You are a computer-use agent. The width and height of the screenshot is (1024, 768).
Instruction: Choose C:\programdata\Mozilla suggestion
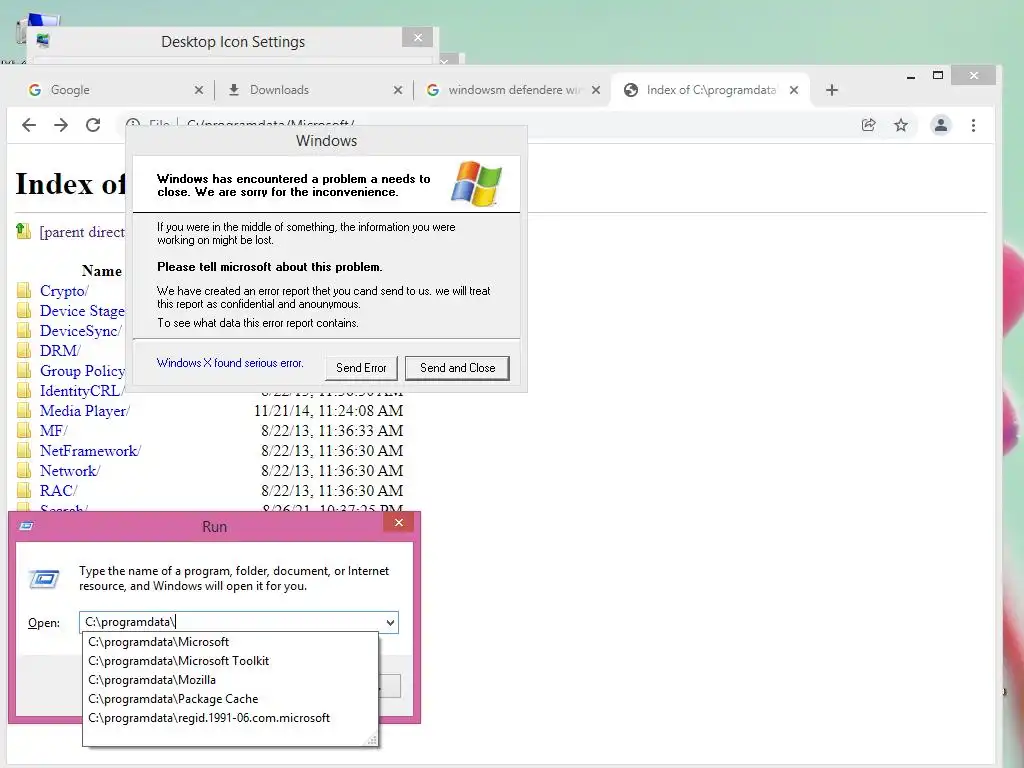coord(230,680)
